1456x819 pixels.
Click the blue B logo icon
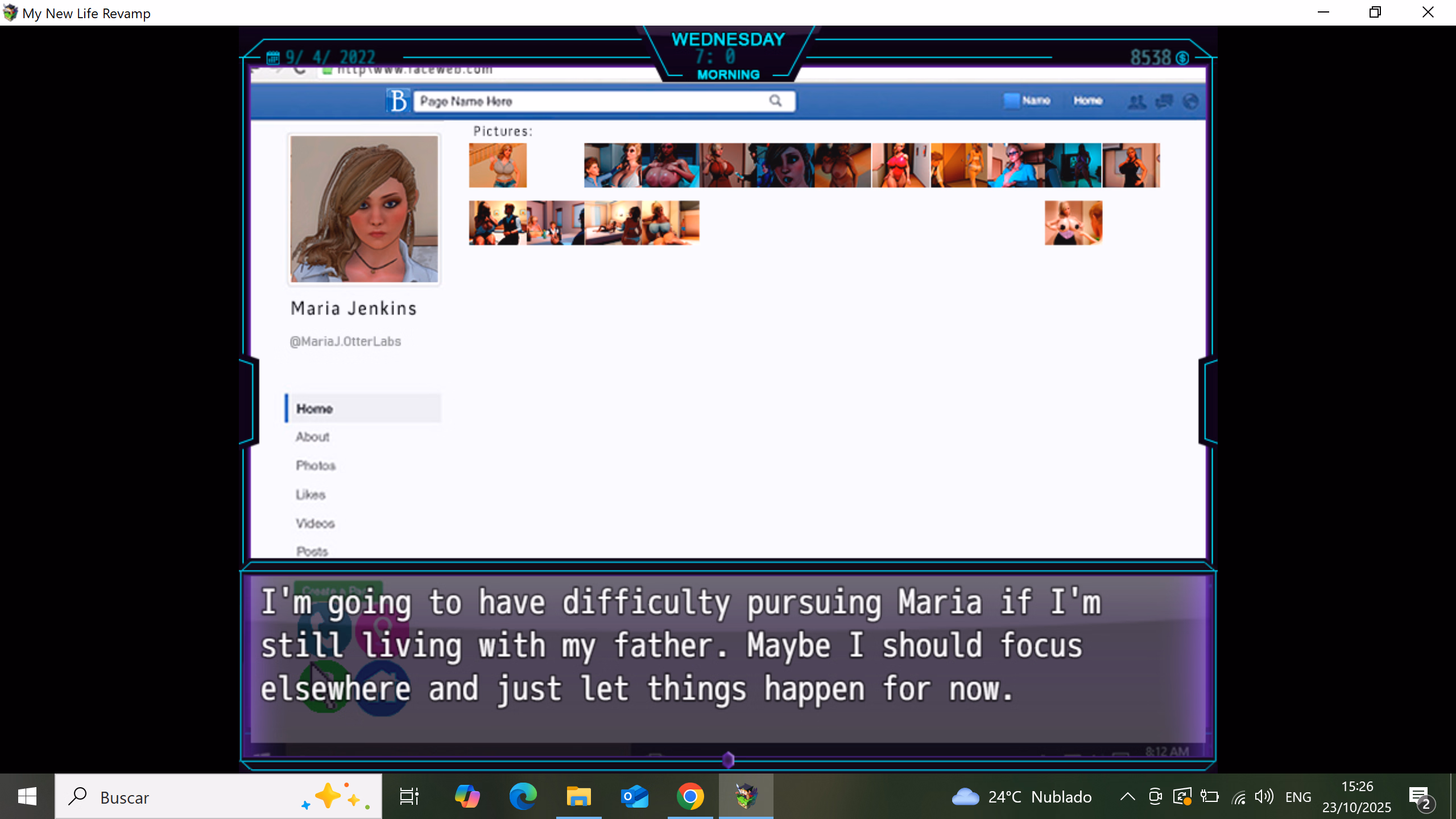(x=398, y=101)
